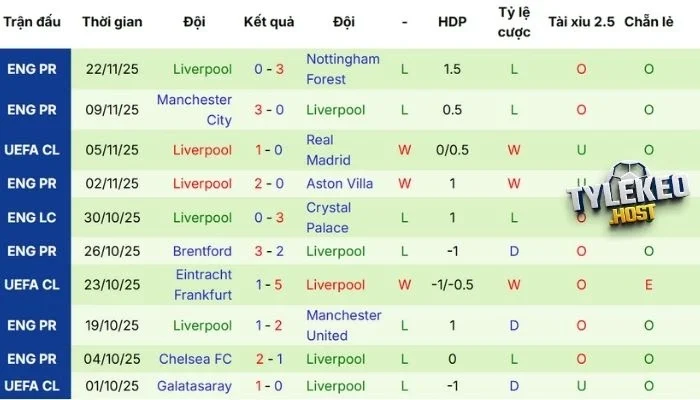
Task: Select the "Tài xỉu 2.5" header
Action: click(x=582, y=21)
